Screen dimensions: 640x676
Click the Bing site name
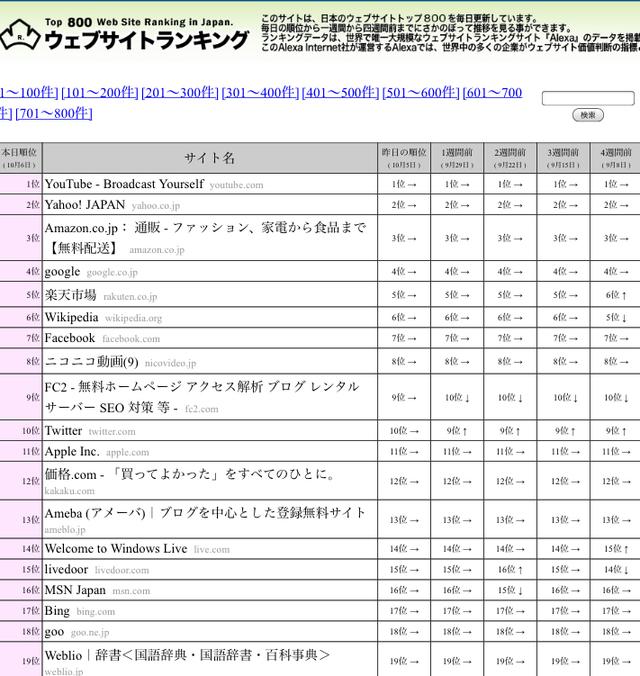[x=57, y=610]
